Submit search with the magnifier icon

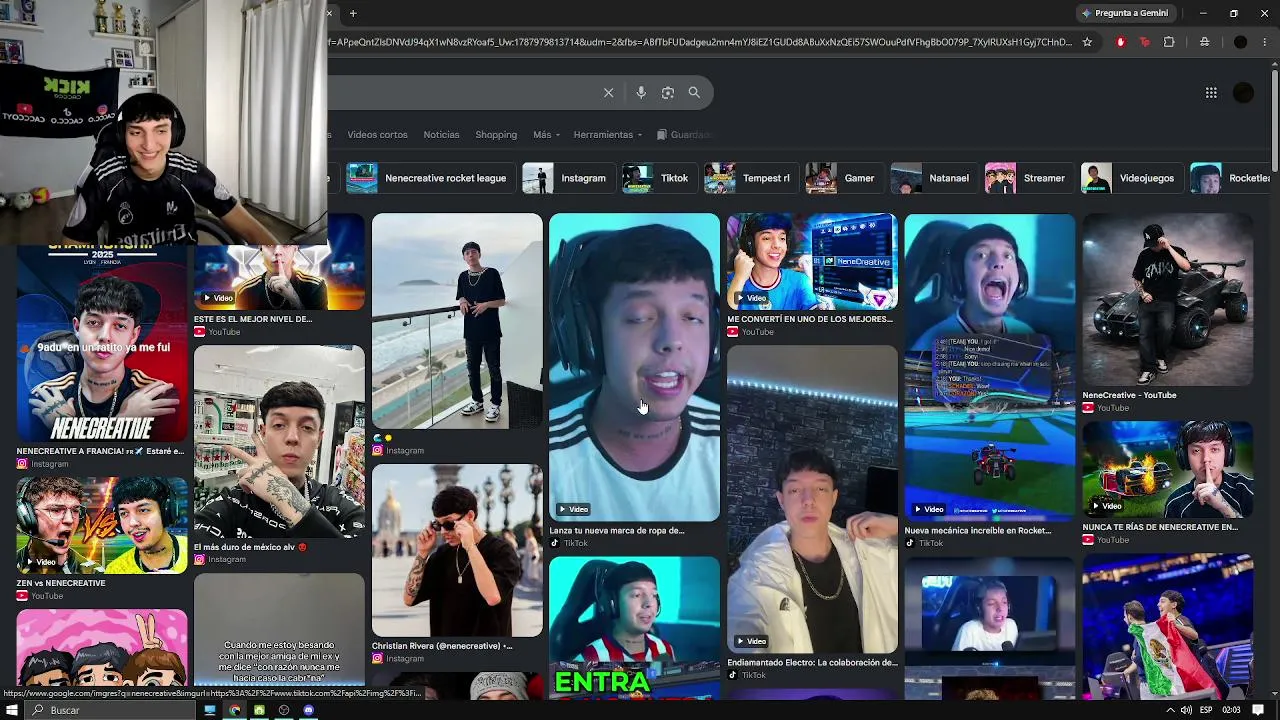694,93
